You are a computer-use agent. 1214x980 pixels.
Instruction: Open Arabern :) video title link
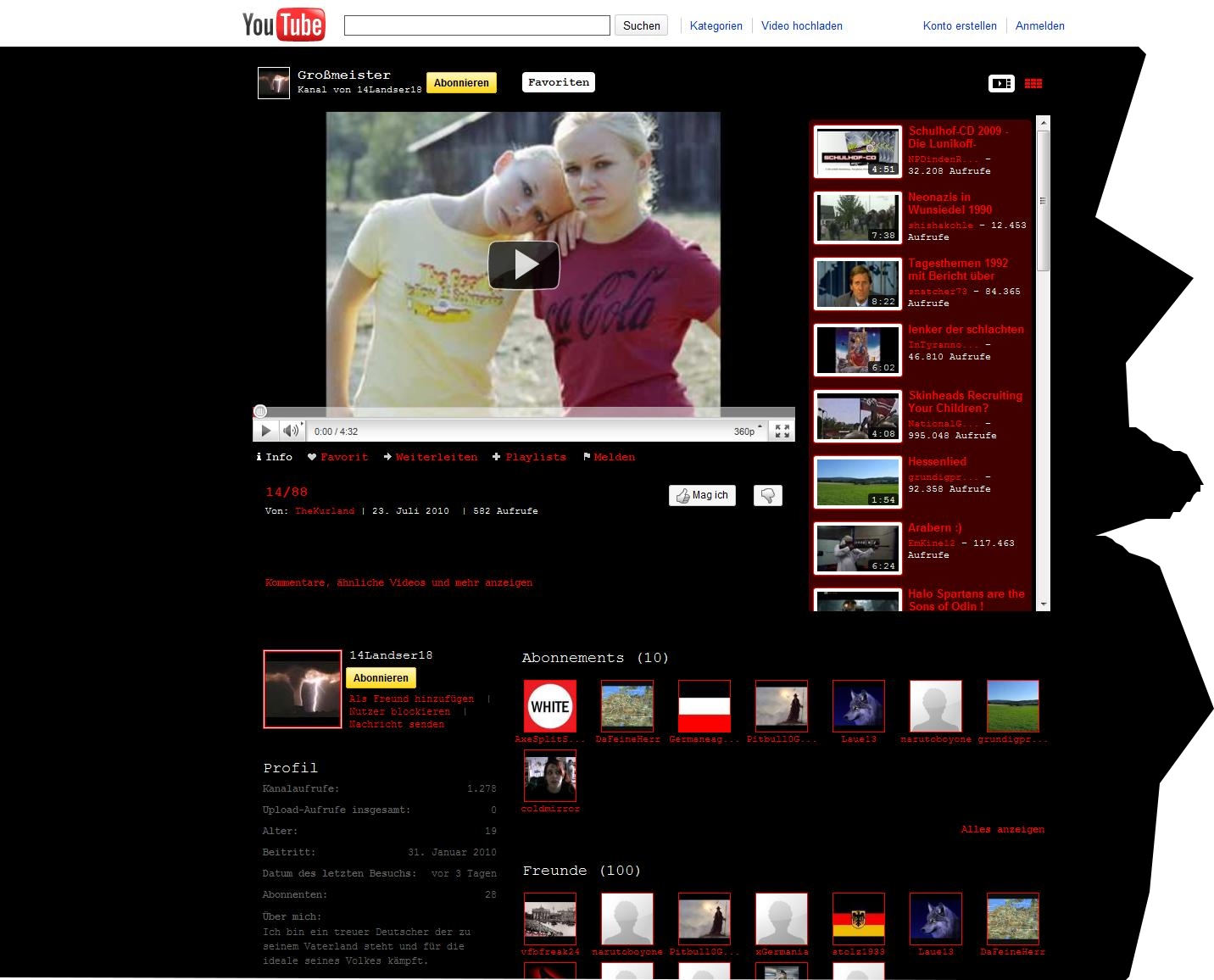coord(934,528)
